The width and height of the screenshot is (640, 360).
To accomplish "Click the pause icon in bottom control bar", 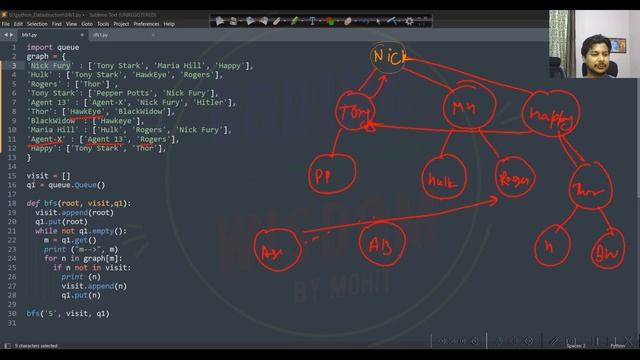I will [596, 340].
